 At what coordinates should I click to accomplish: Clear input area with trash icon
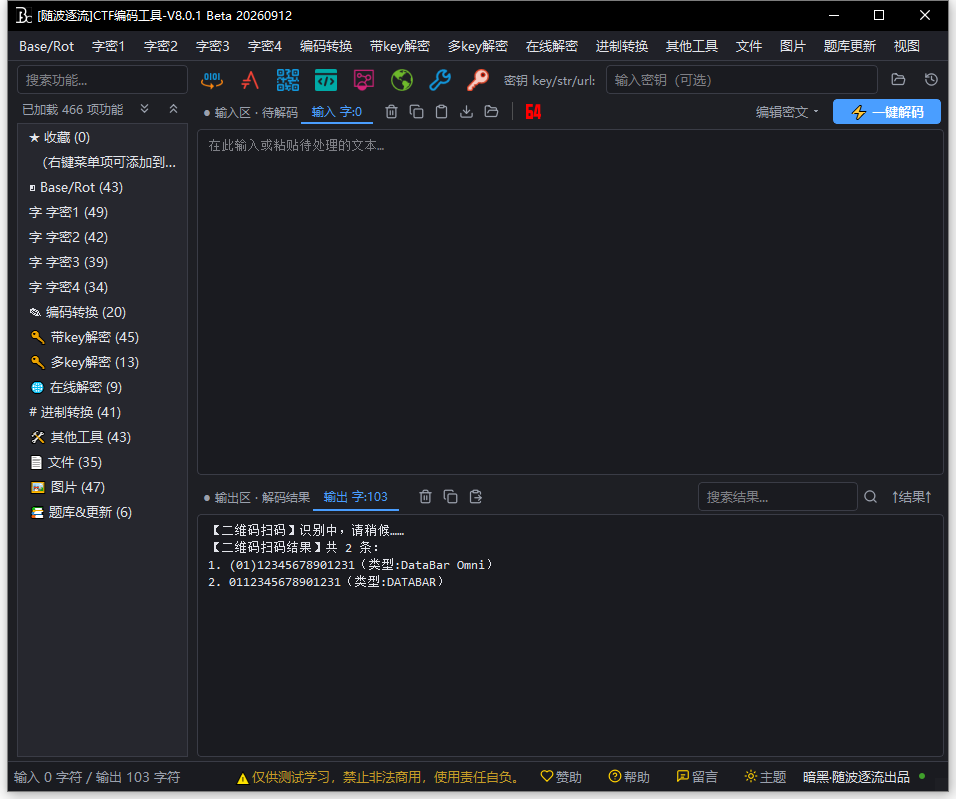[391, 112]
